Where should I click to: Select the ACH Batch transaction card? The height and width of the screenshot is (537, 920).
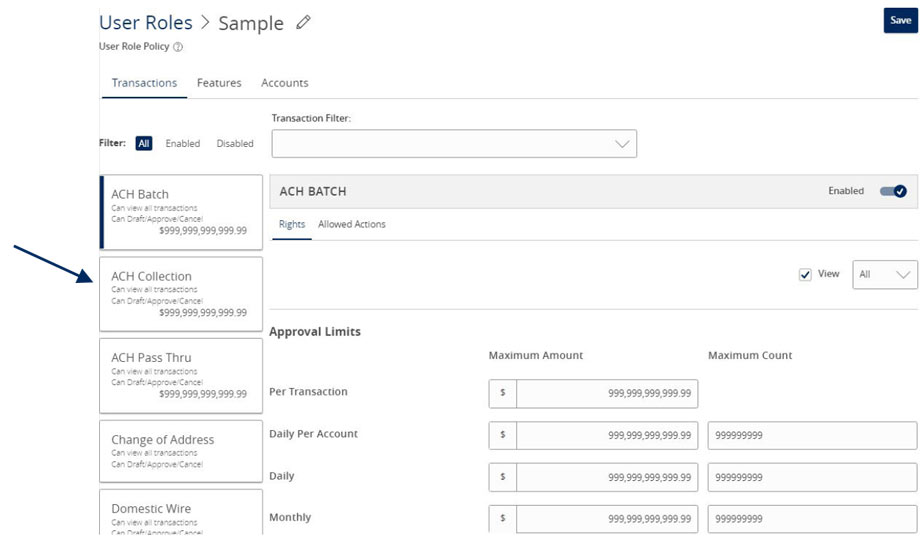point(181,212)
